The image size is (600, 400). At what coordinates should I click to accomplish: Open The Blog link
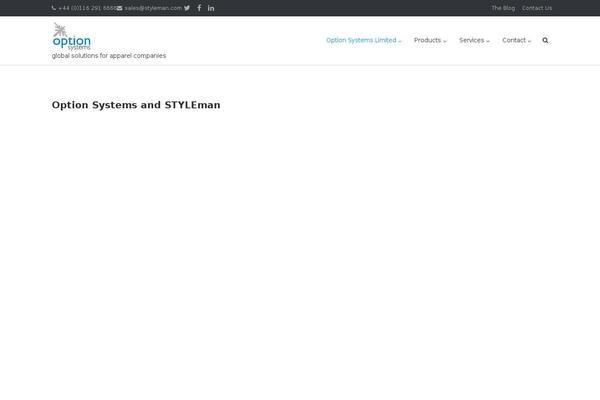click(x=503, y=8)
